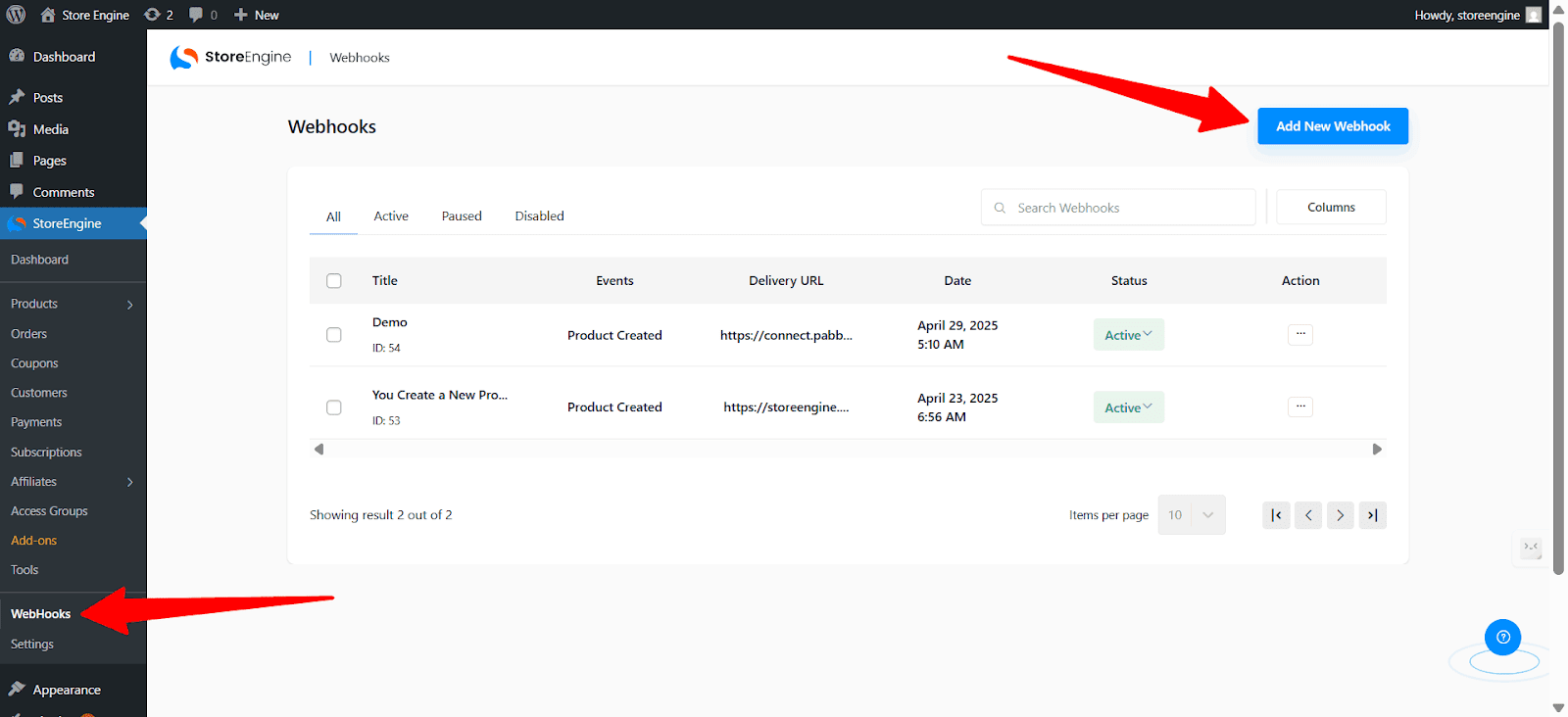Open Active status dropdown for Demo webhook
Screen dimensions: 1568x717
(x=1129, y=335)
